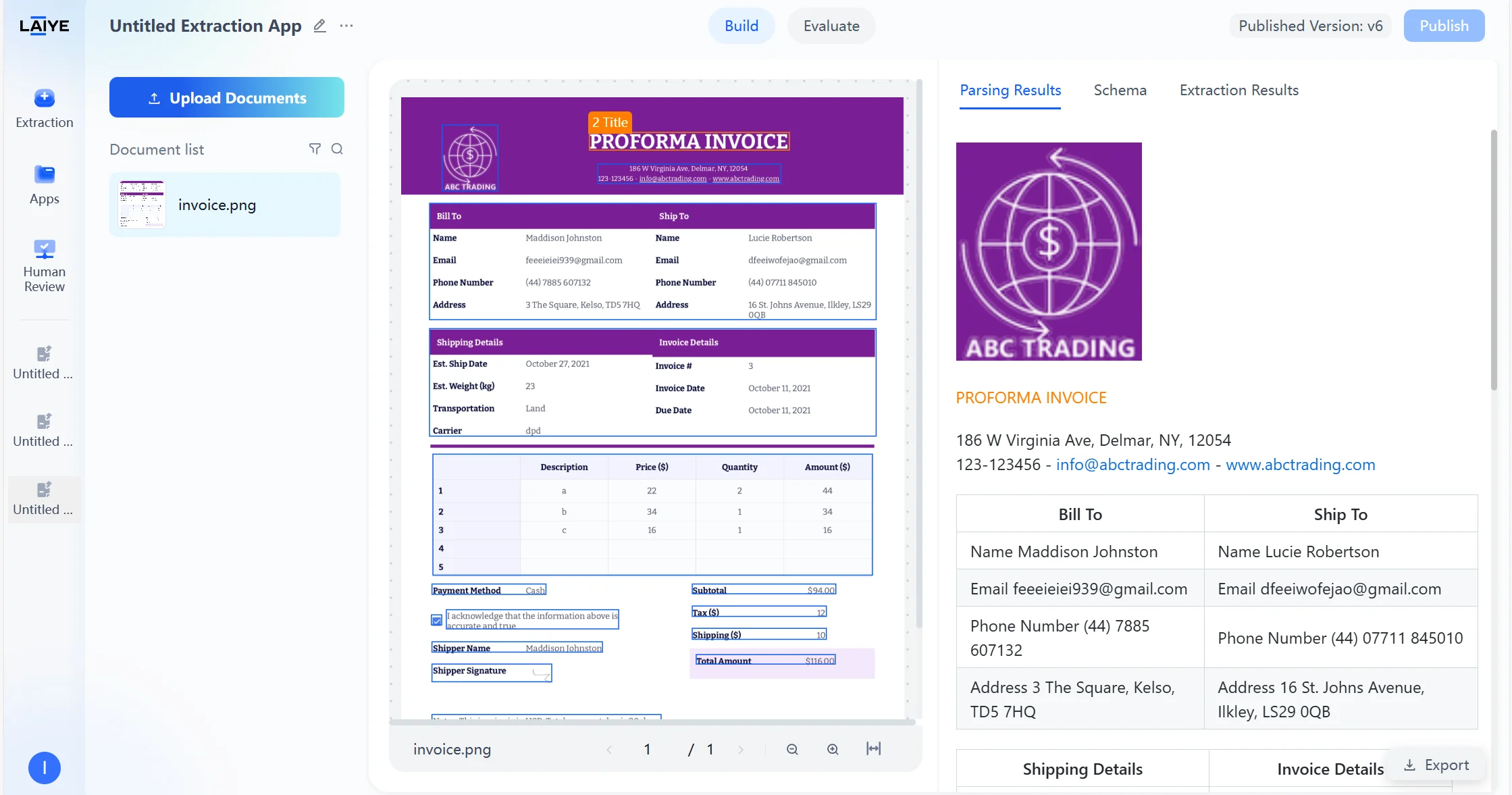Go to the previous page arrow
This screenshot has width=1512, height=795.
[608, 749]
